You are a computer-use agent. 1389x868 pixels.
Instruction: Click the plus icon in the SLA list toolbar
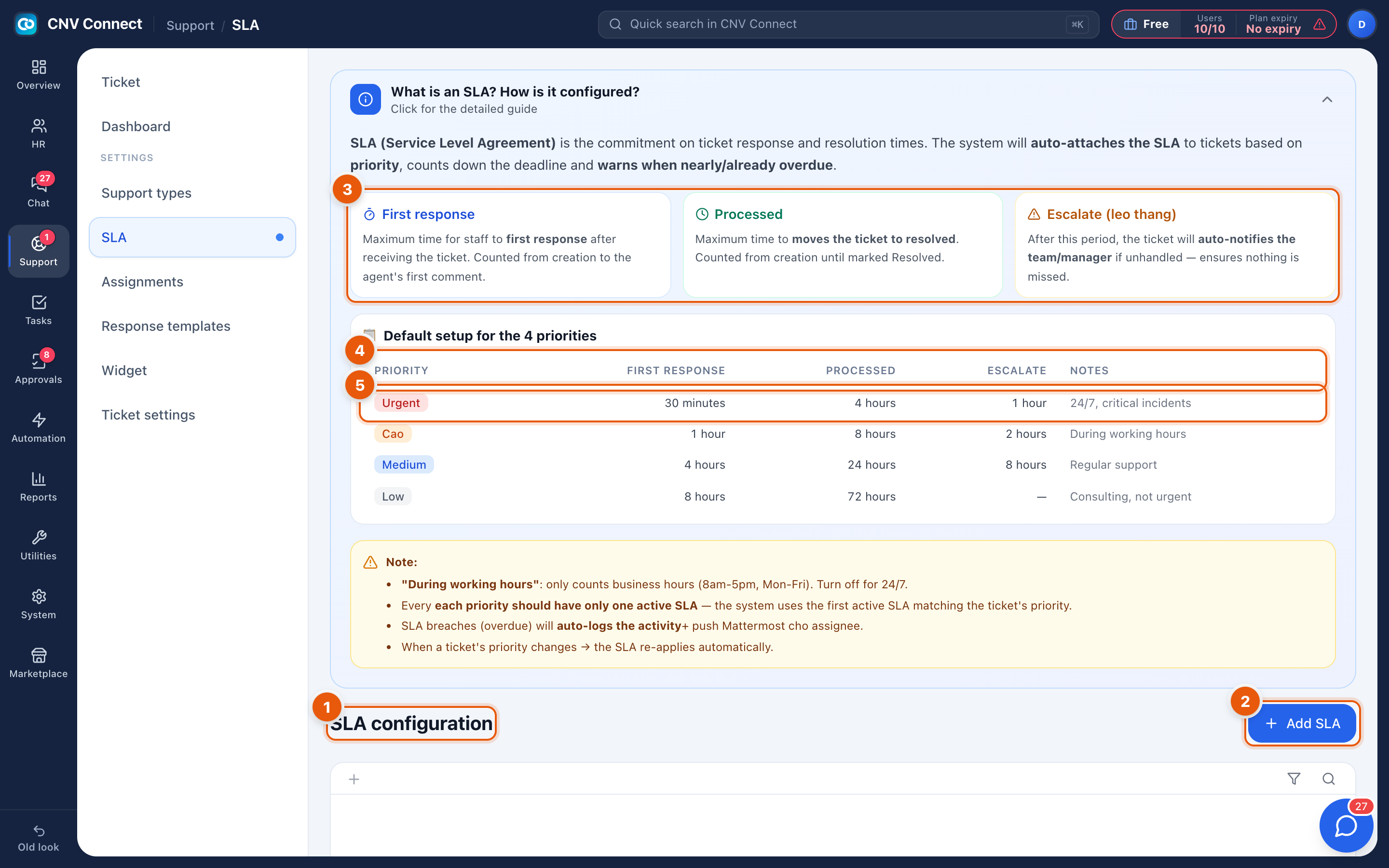(x=354, y=779)
